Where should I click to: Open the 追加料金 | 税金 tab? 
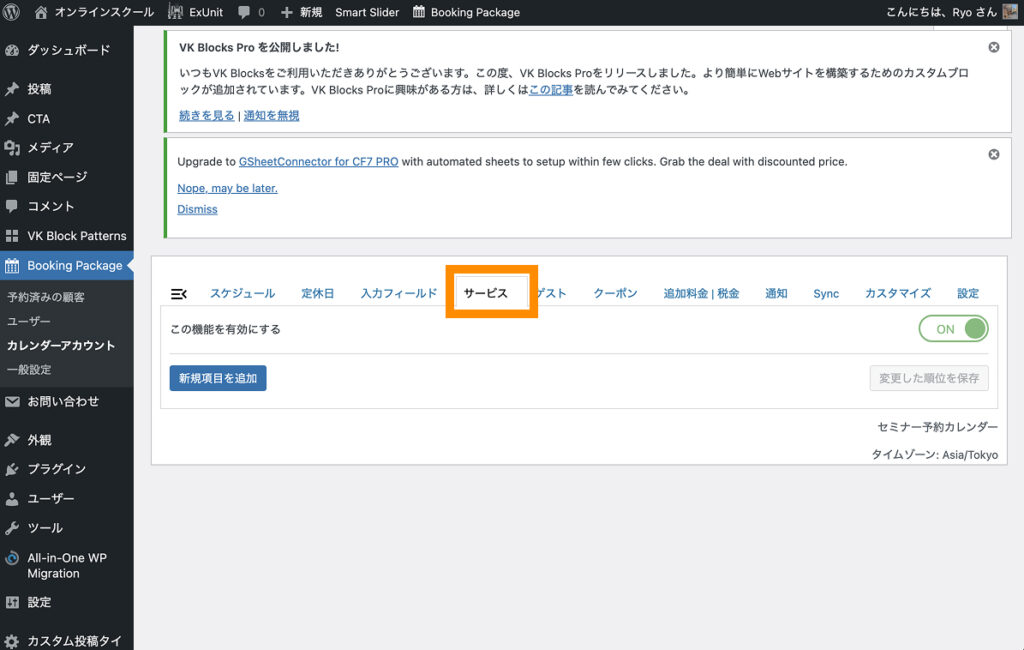(x=701, y=293)
